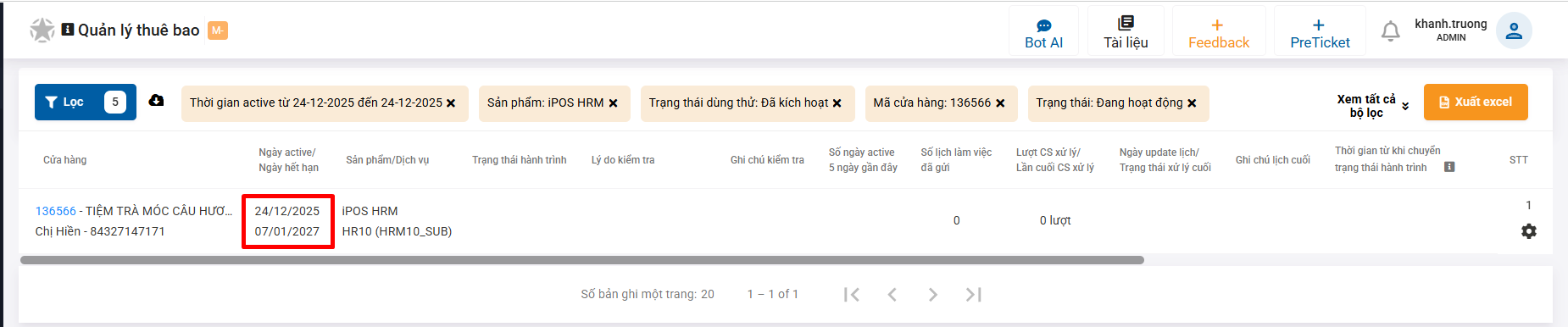1568x327 pixels.
Task: Remove the Mã cửa hàng: 136566 filter
Action: [x=1000, y=103]
